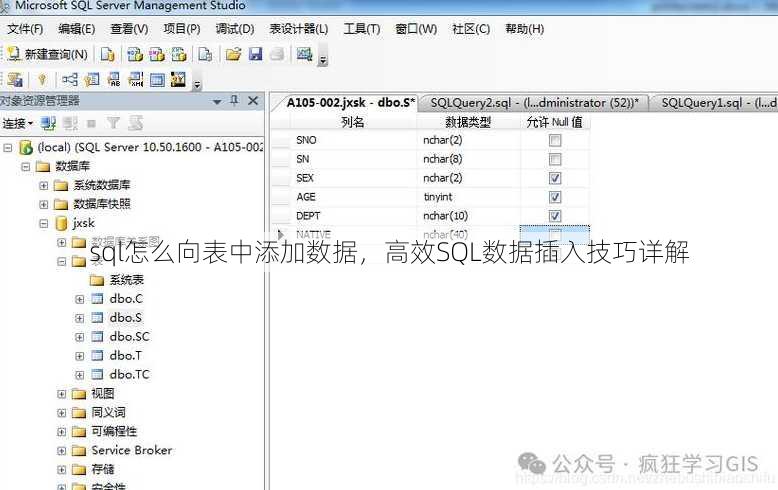Uncheck Allow Nulls for AGE column
This screenshot has height=490, width=778.
click(555, 197)
